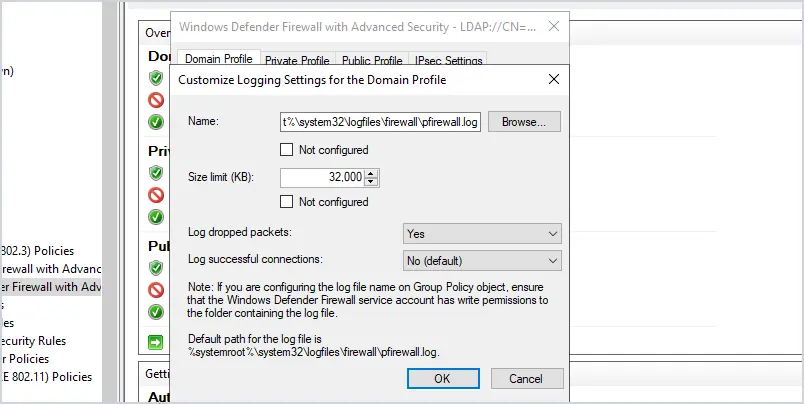
Task: Click the green arrow icon at overview bottom
Action: coord(155,342)
